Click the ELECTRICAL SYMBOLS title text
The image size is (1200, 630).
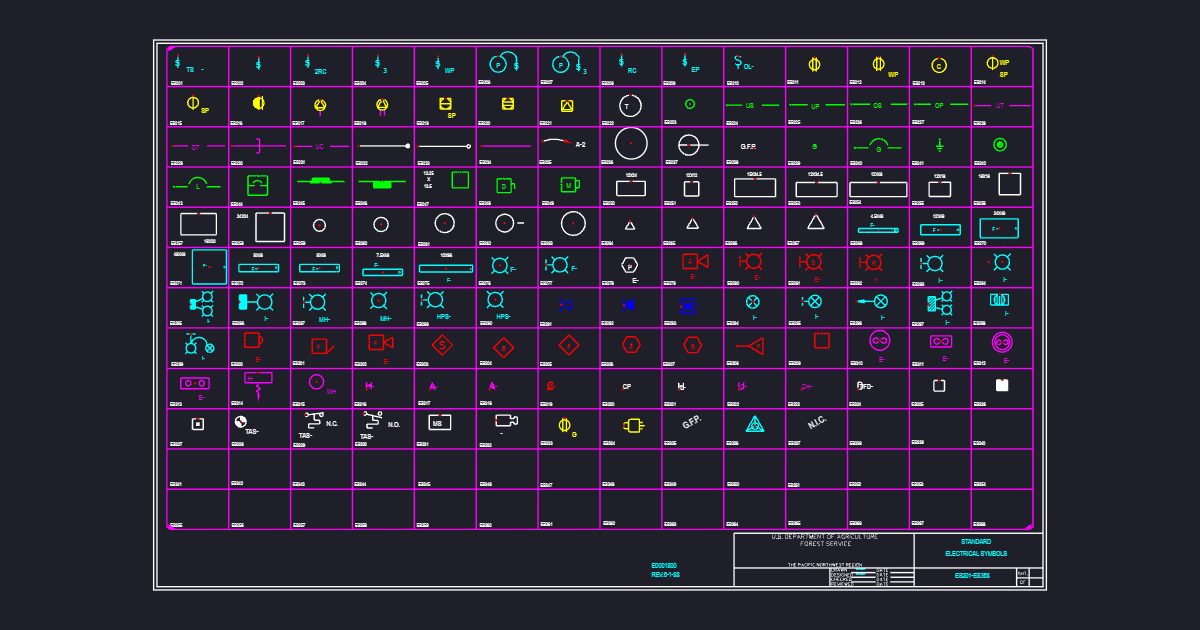[x=976, y=553]
